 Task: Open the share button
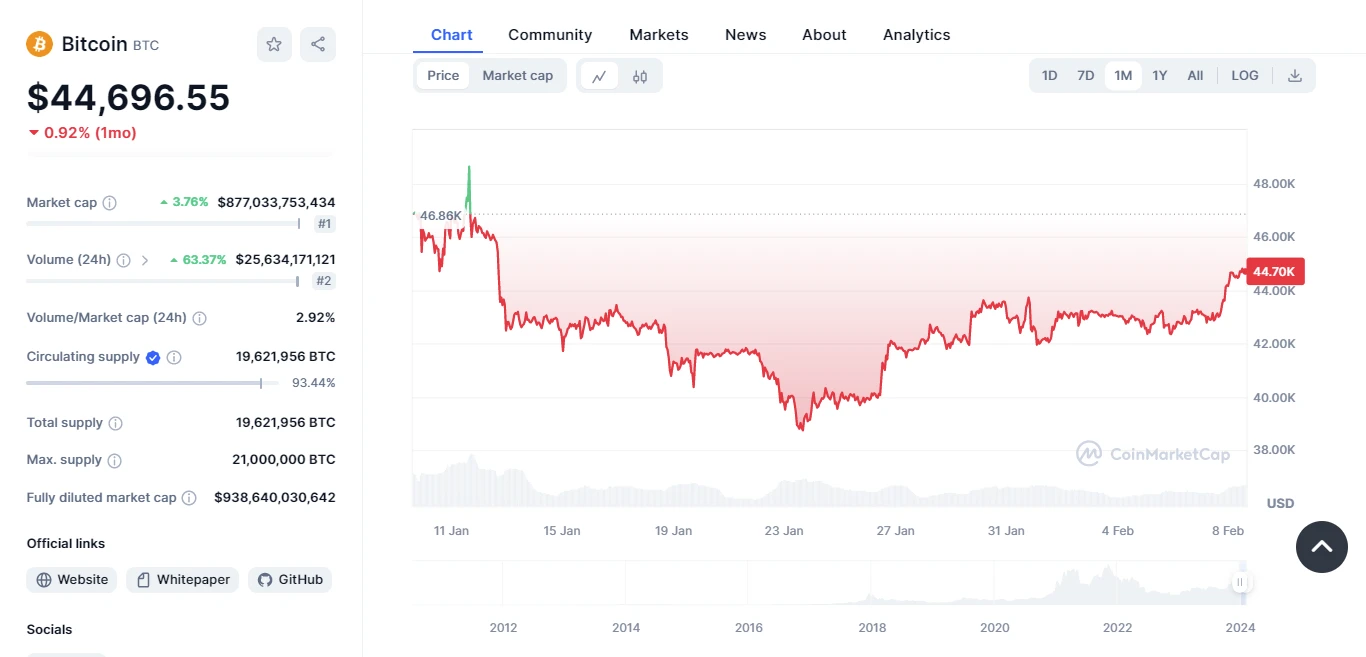click(x=318, y=44)
